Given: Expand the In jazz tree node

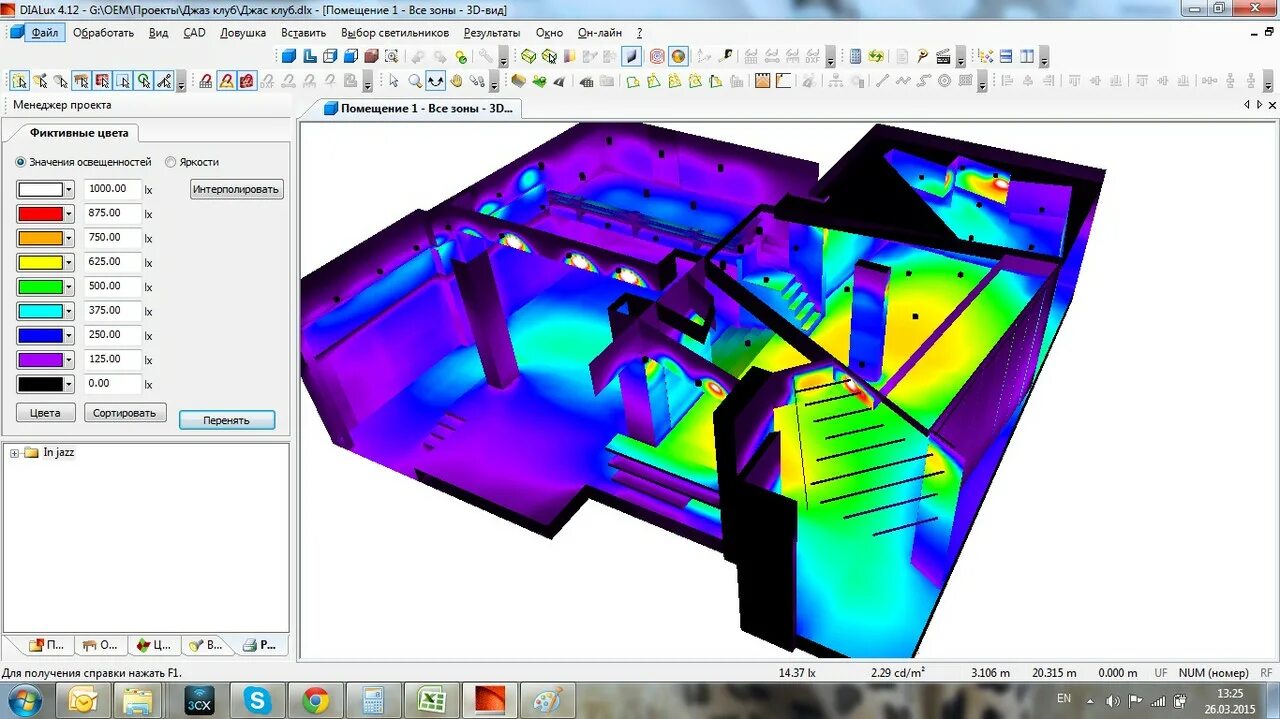Looking at the screenshot, I should [15, 453].
